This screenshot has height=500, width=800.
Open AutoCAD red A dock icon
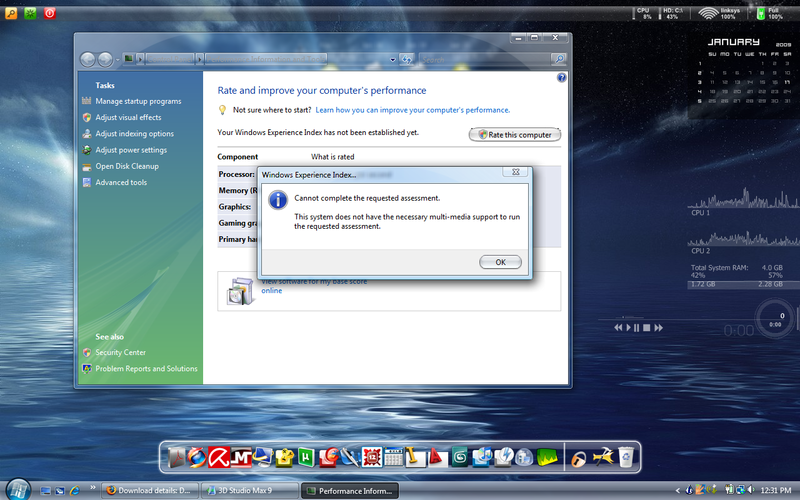pos(437,457)
